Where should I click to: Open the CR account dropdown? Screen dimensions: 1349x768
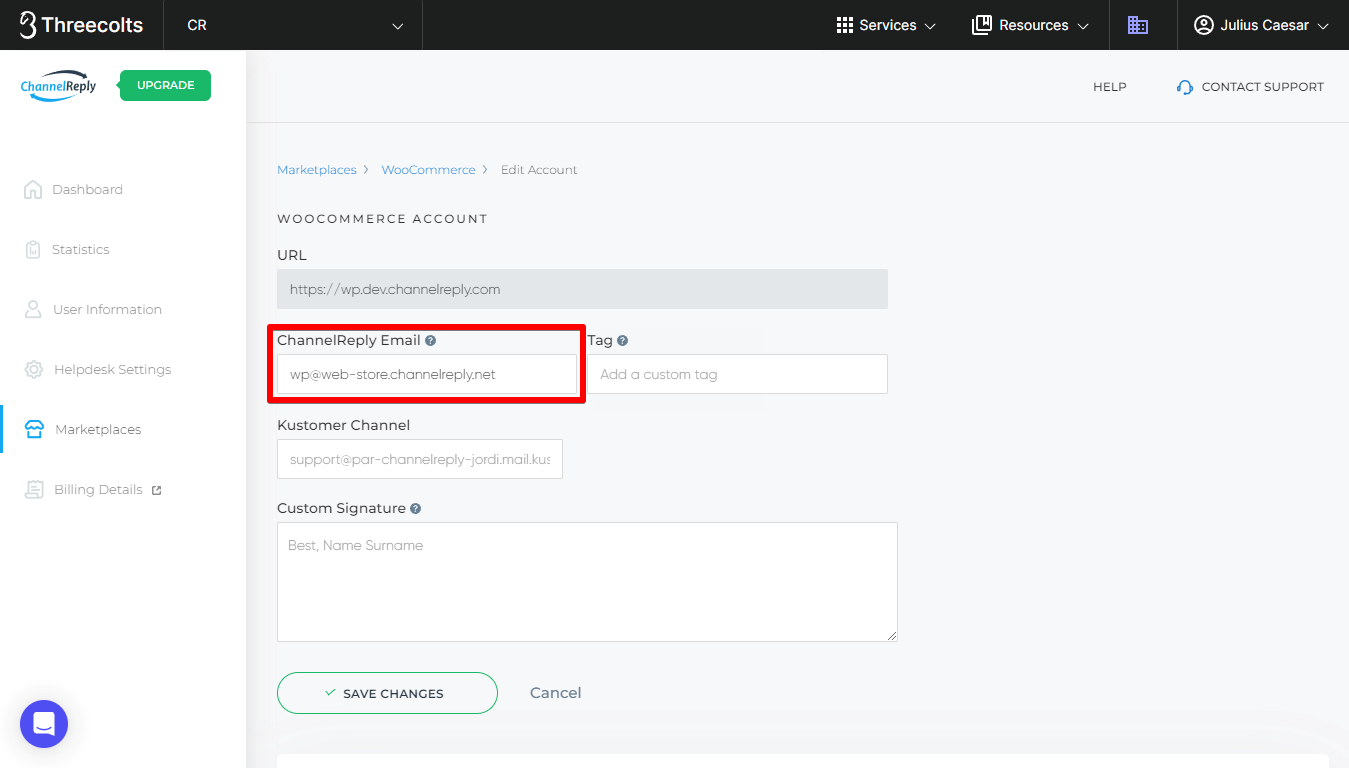point(294,25)
